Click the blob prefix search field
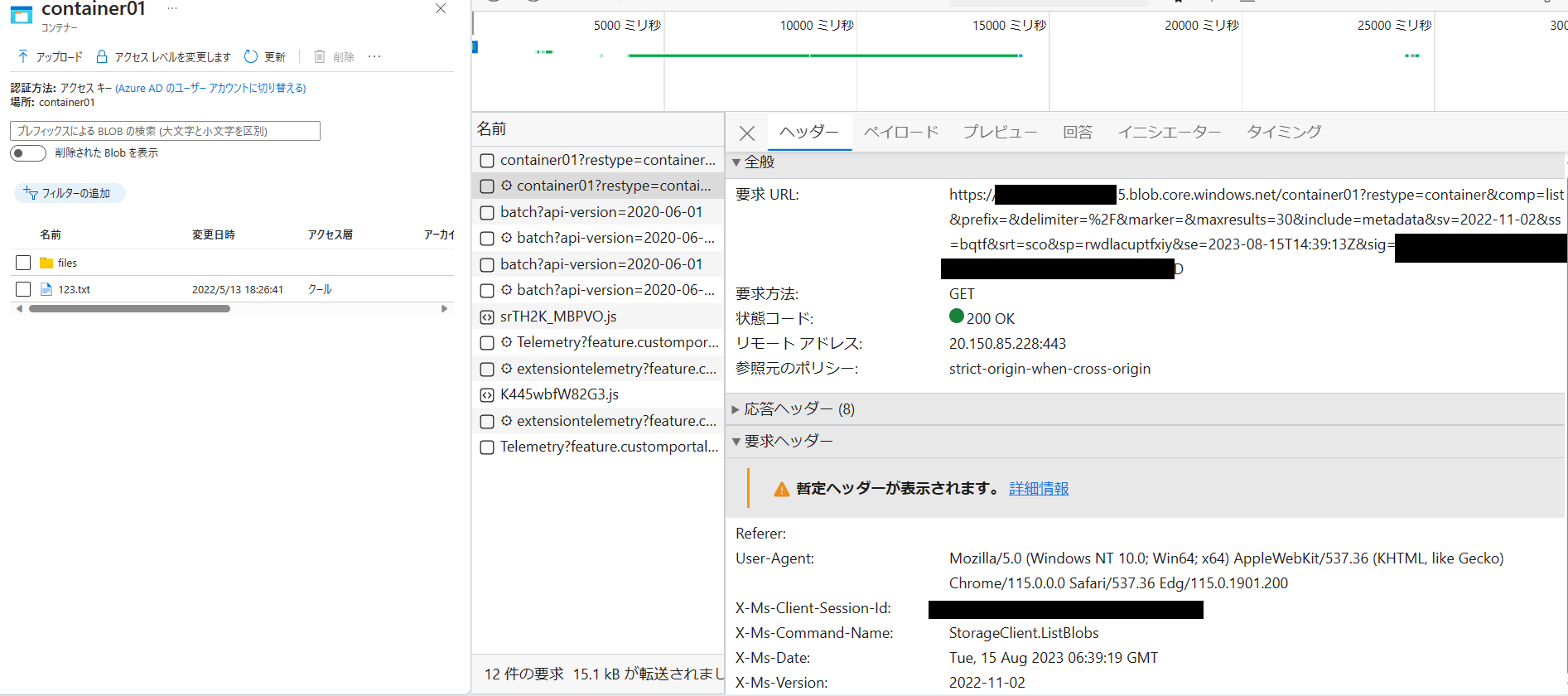This screenshot has height=696, width=1568. (165, 131)
